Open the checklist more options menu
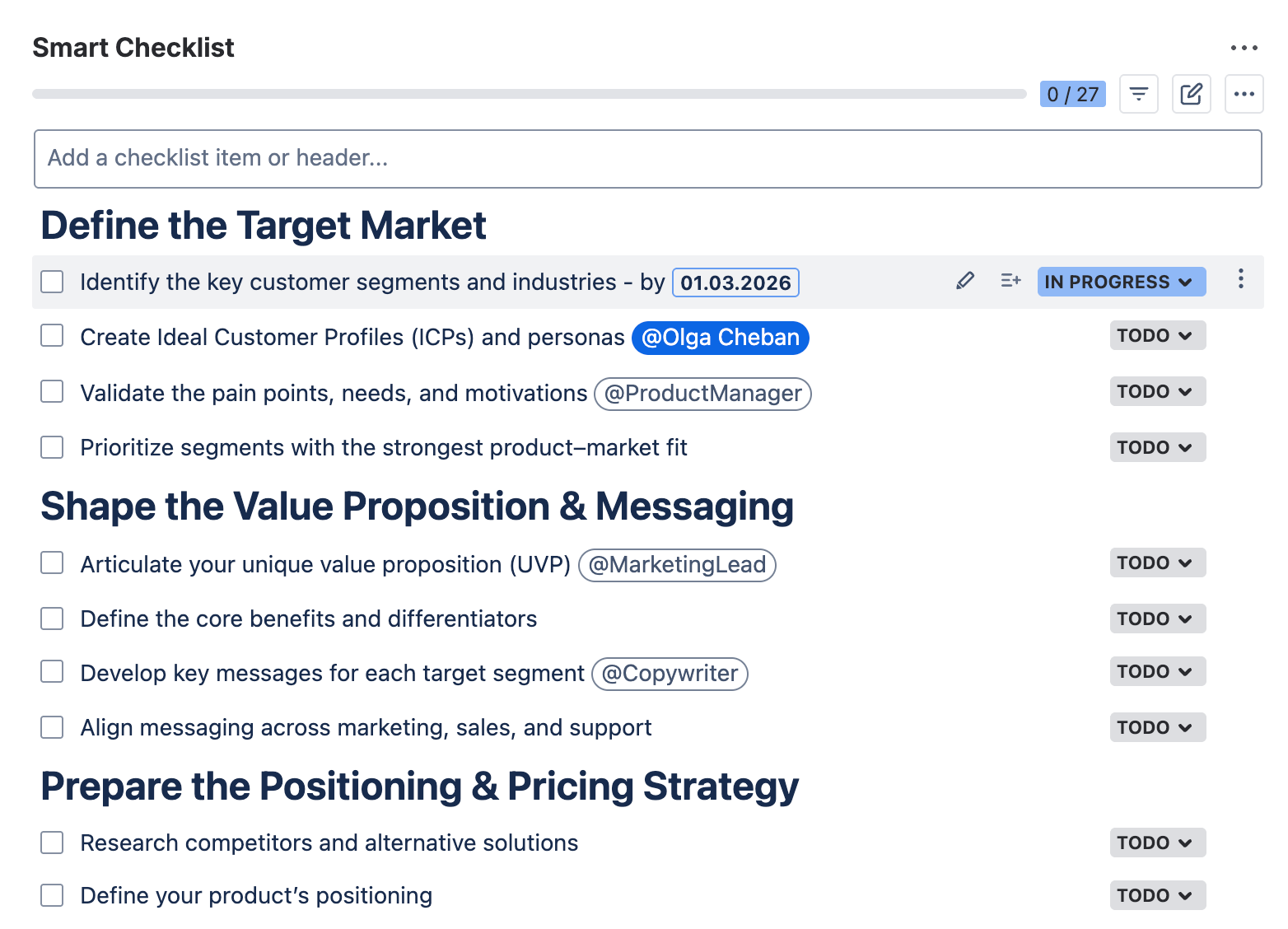 1244,94
